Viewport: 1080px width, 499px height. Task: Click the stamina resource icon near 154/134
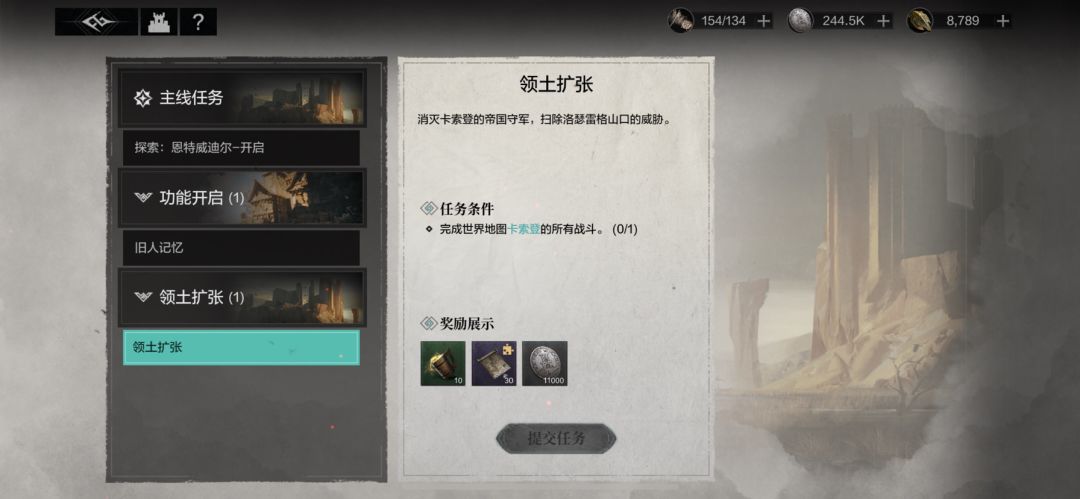pos(681,20)
